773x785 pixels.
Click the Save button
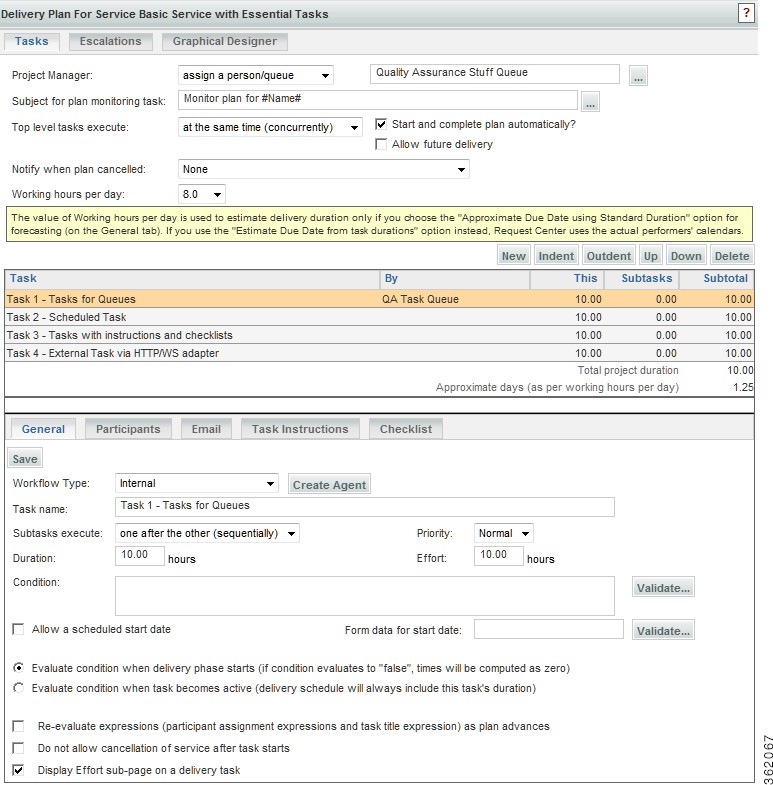tap(25, 459)
